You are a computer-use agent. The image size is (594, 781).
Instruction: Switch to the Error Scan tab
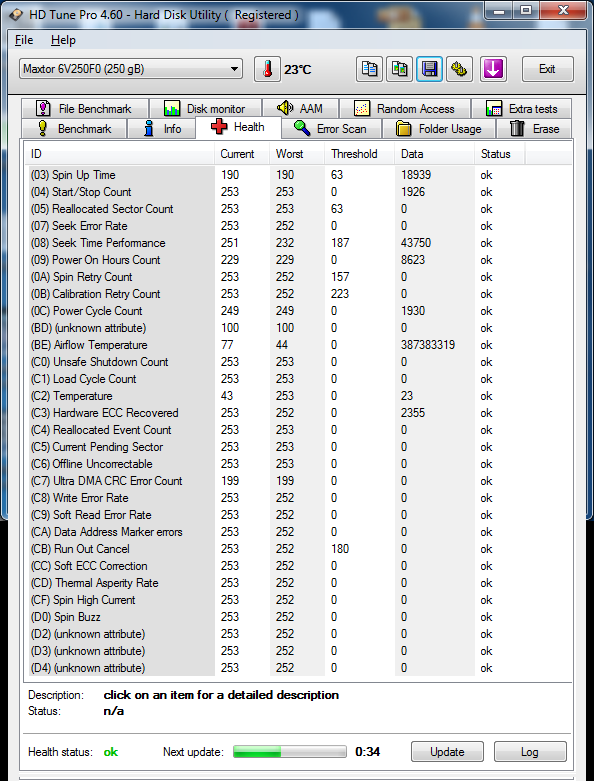click(332, 129)
